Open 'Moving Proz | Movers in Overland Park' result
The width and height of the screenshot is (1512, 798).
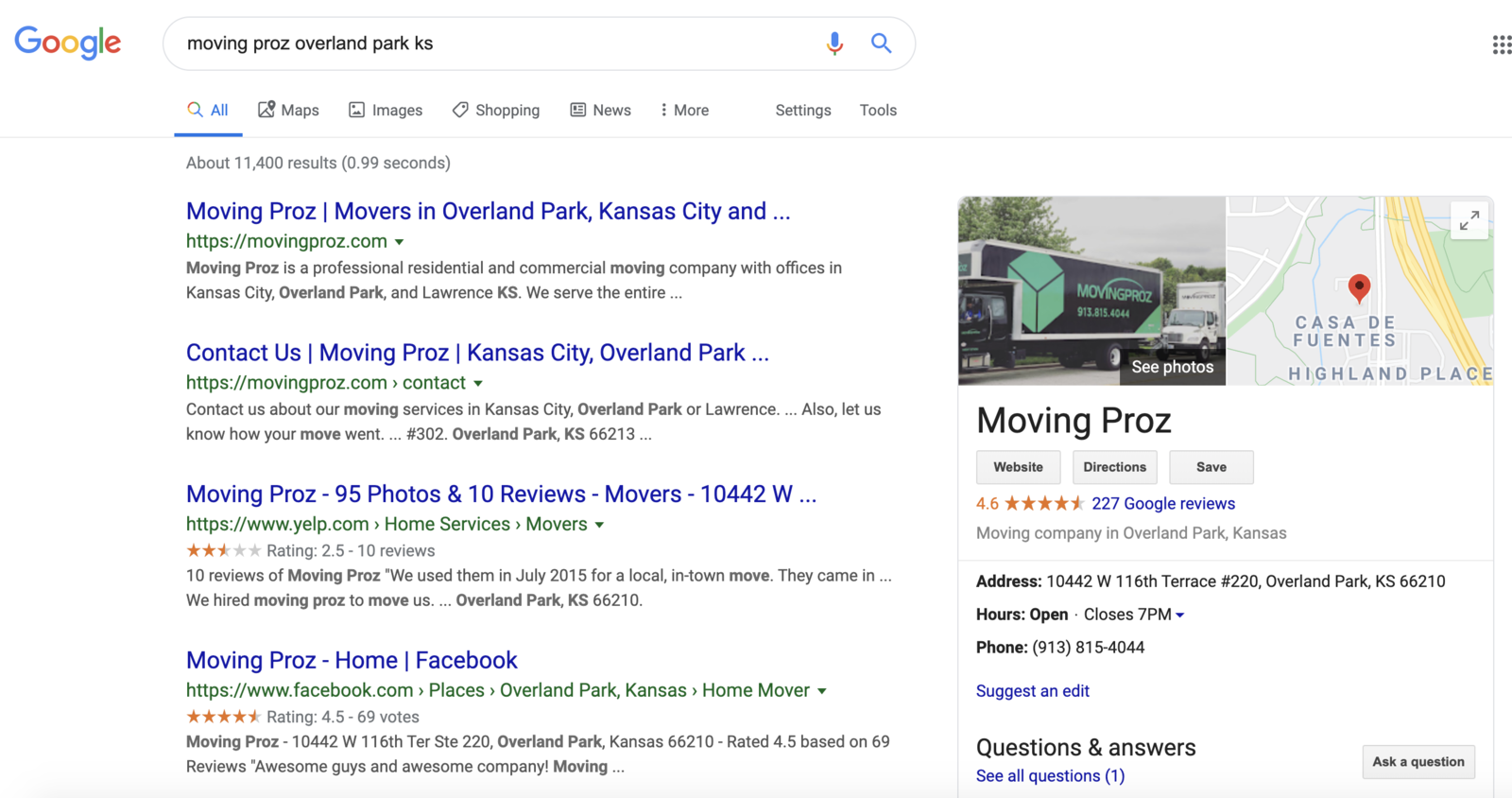point(488,211)
